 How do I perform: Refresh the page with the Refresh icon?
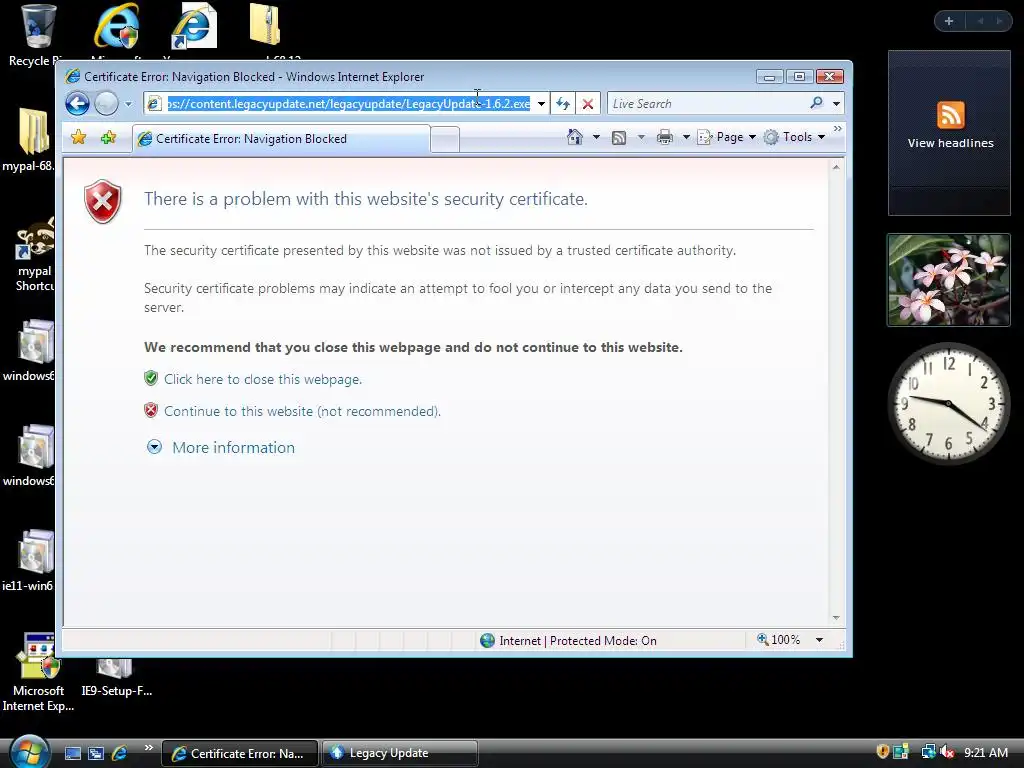pyautogui.click(x=563, y=104)
